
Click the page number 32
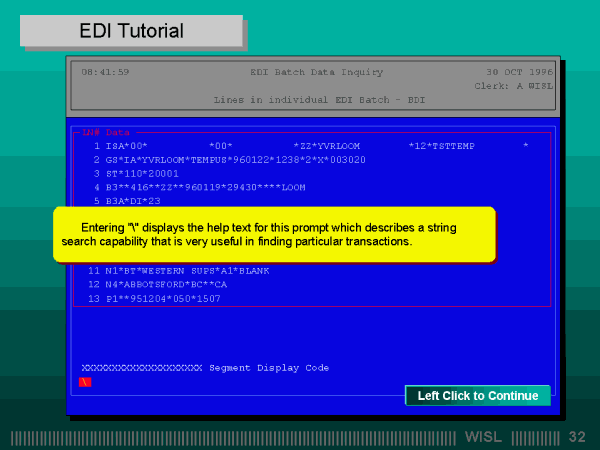click(577, 437)
